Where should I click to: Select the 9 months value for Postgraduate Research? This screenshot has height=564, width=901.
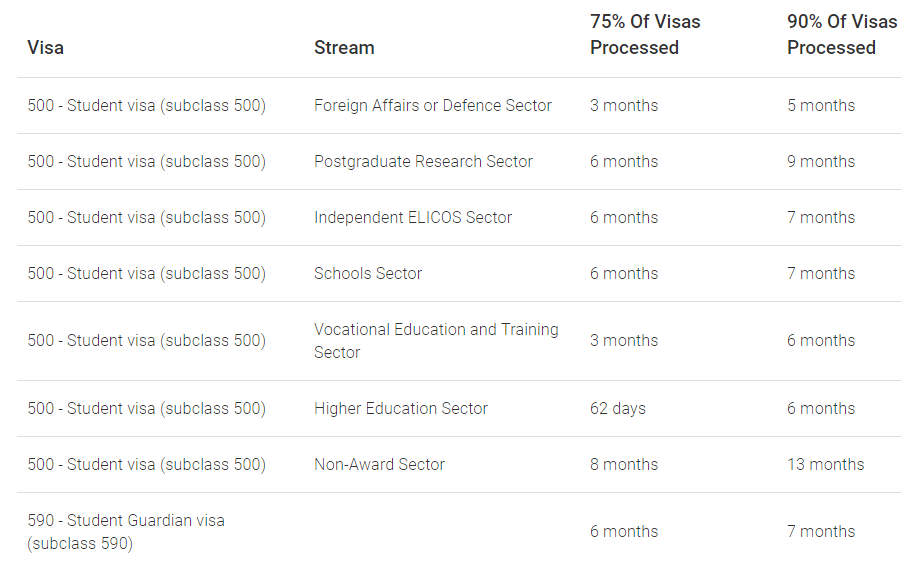click(821, 161)
